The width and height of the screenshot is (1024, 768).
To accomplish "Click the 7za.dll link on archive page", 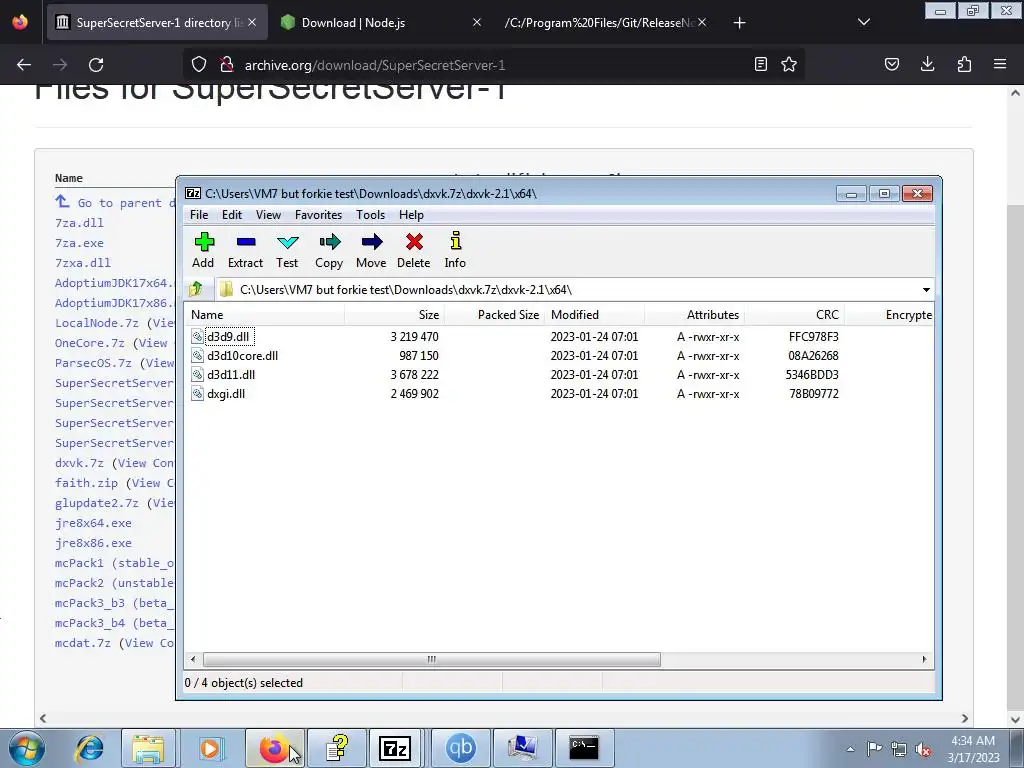I will click(x=79, y=223).
